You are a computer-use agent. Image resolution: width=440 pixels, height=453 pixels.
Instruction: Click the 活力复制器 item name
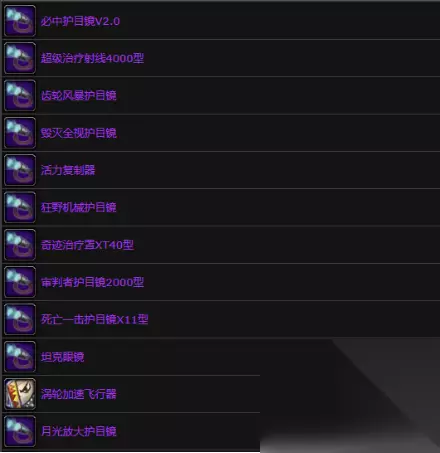coord(68,170)
